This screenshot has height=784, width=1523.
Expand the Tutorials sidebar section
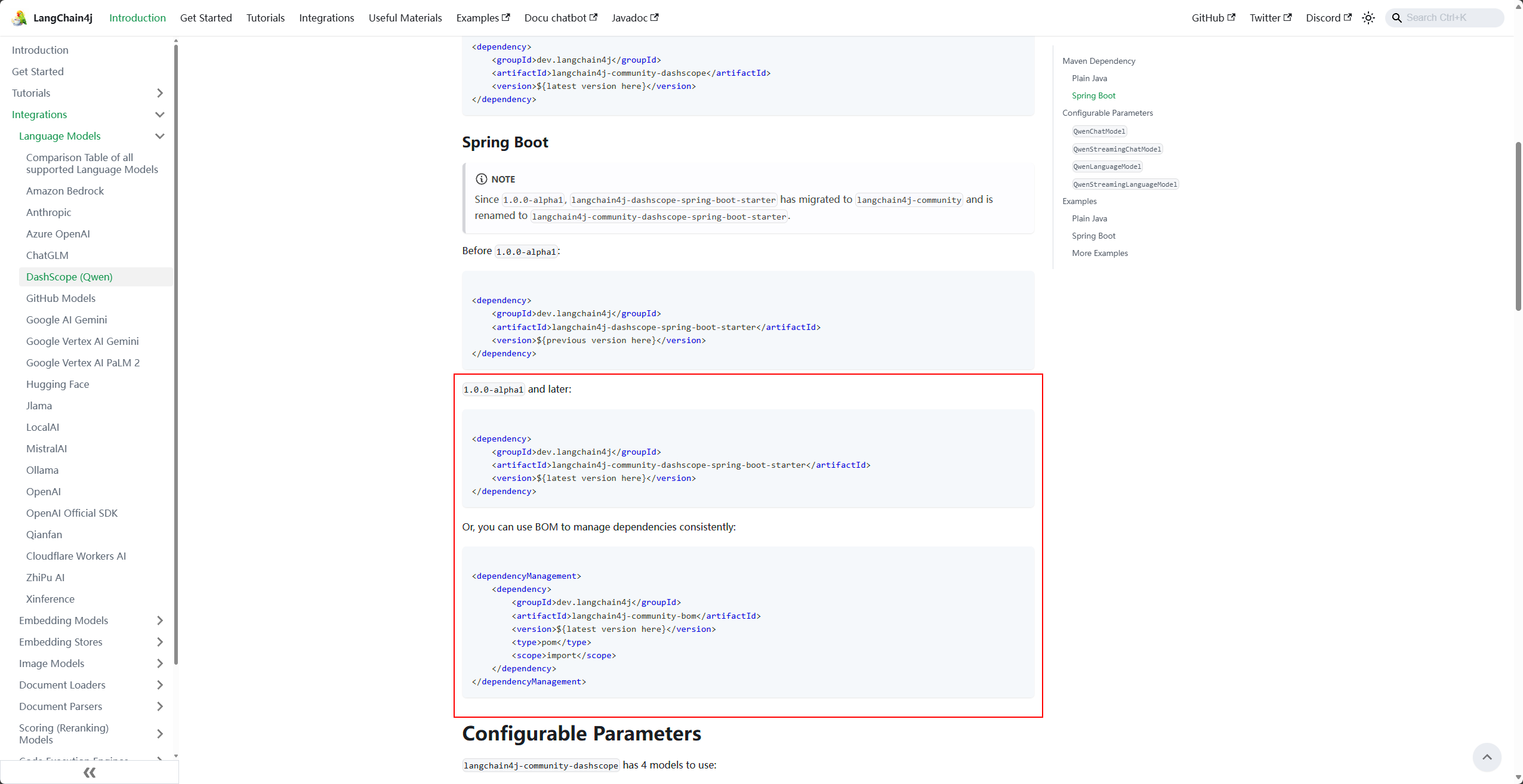[159, 93]
